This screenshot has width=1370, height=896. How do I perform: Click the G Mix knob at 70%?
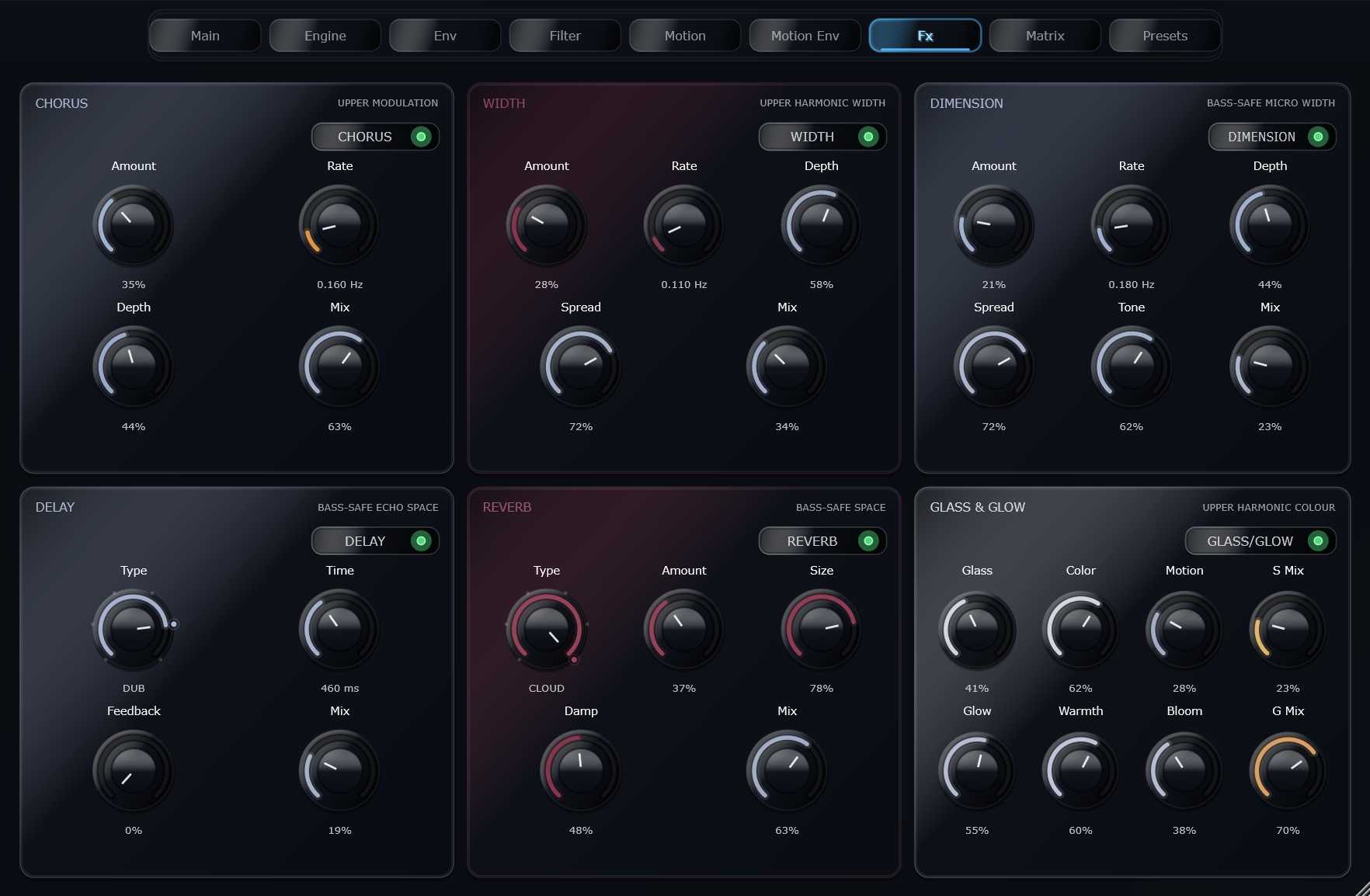pyautogui.click(x=1288, y=770)
